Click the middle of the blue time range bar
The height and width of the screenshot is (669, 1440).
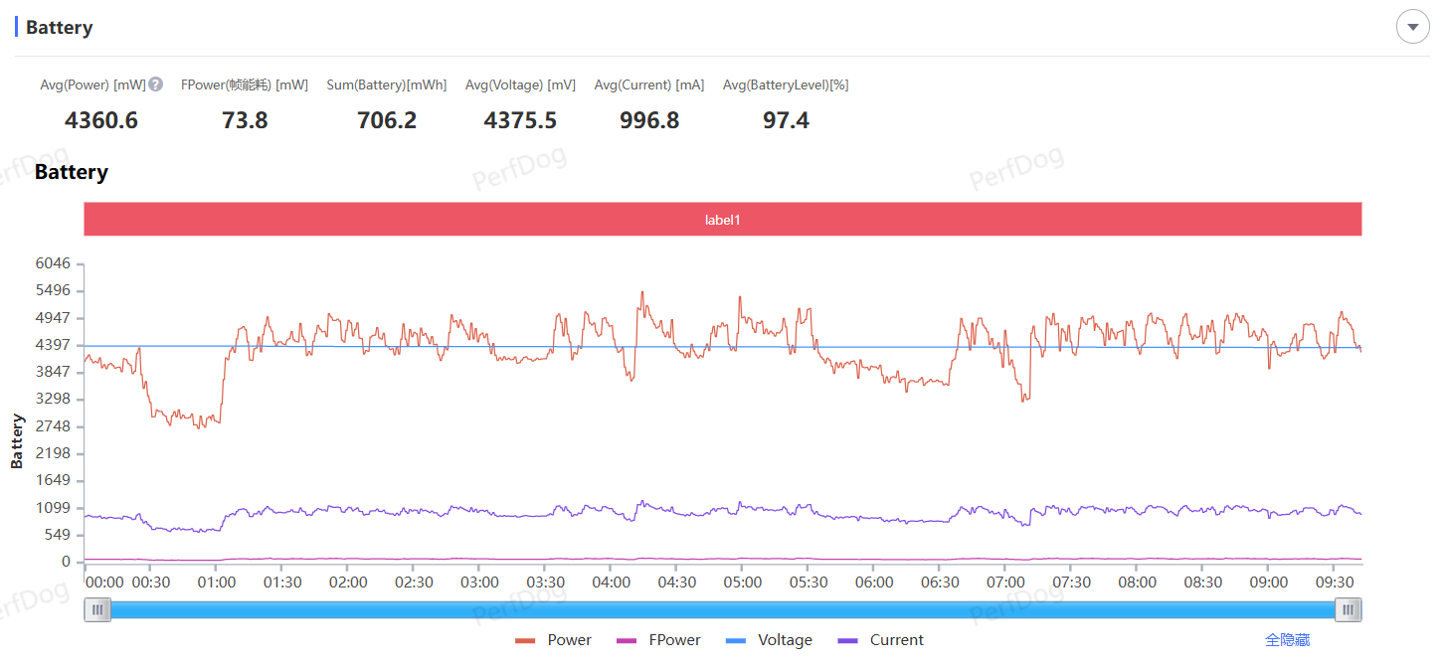pyautogui.click(x=722, y=610)
